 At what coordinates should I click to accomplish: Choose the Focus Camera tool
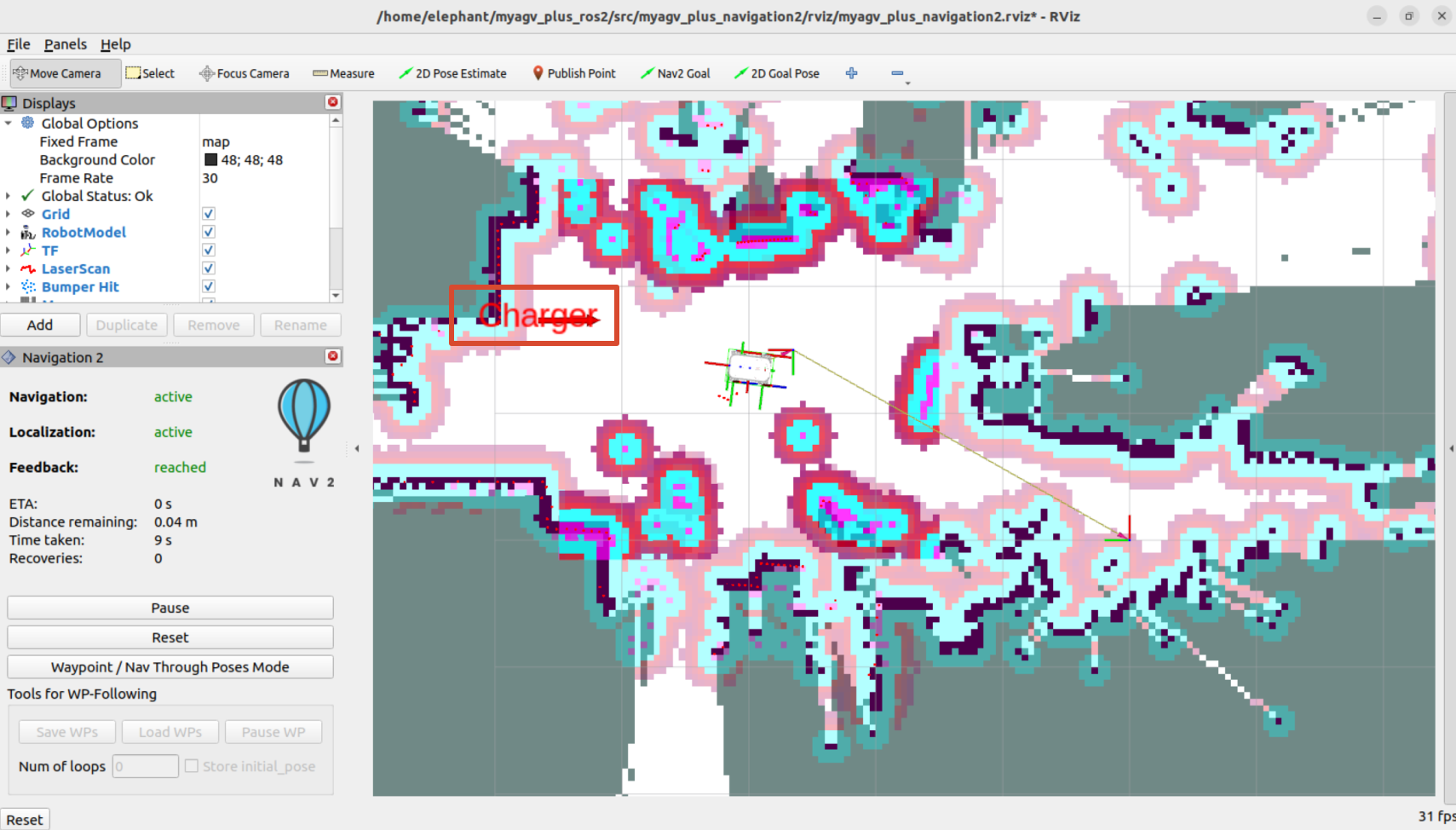245,73
